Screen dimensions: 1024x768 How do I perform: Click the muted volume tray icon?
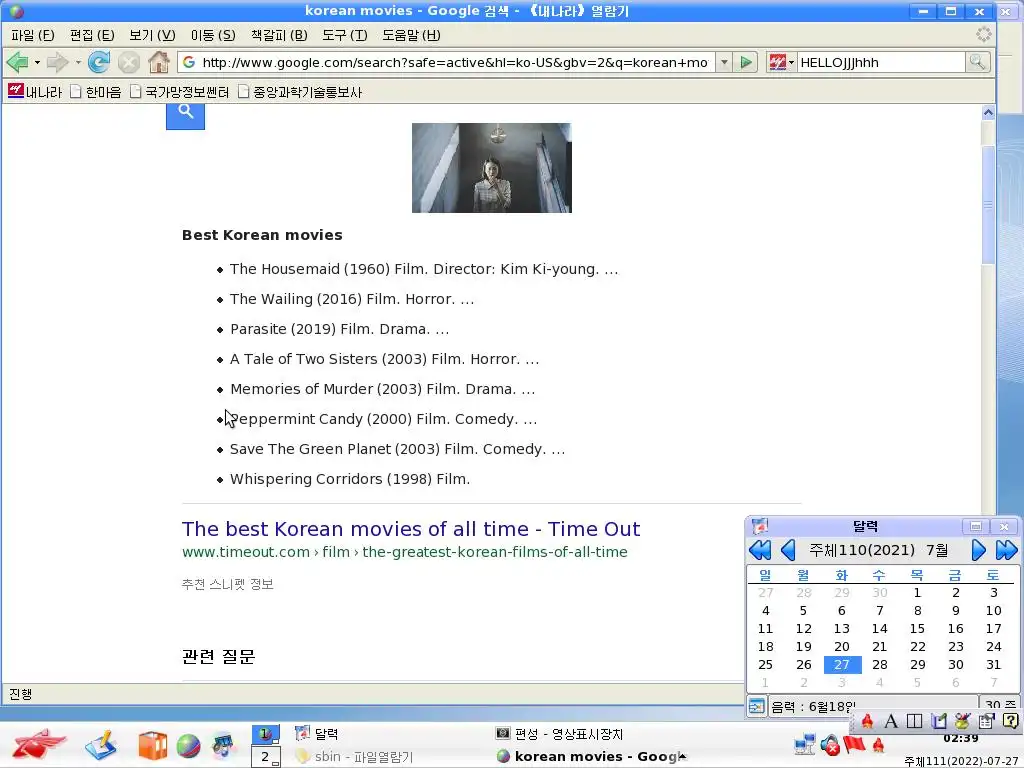[x=830, y=744]
